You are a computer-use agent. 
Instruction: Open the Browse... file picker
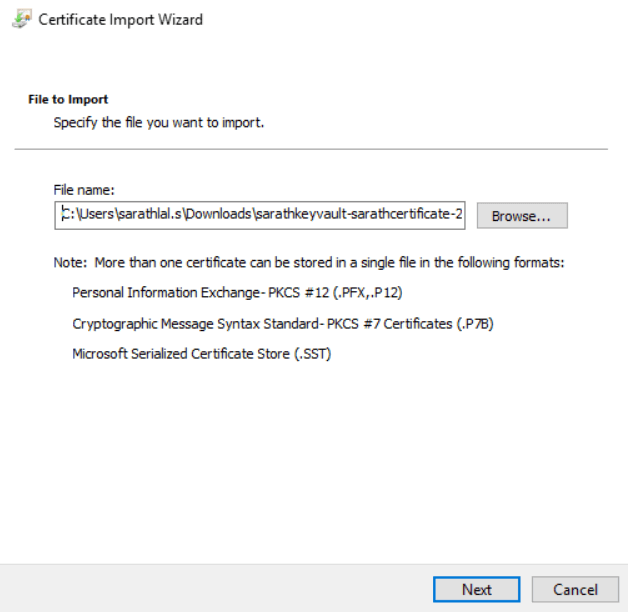(x=522, y=215)
